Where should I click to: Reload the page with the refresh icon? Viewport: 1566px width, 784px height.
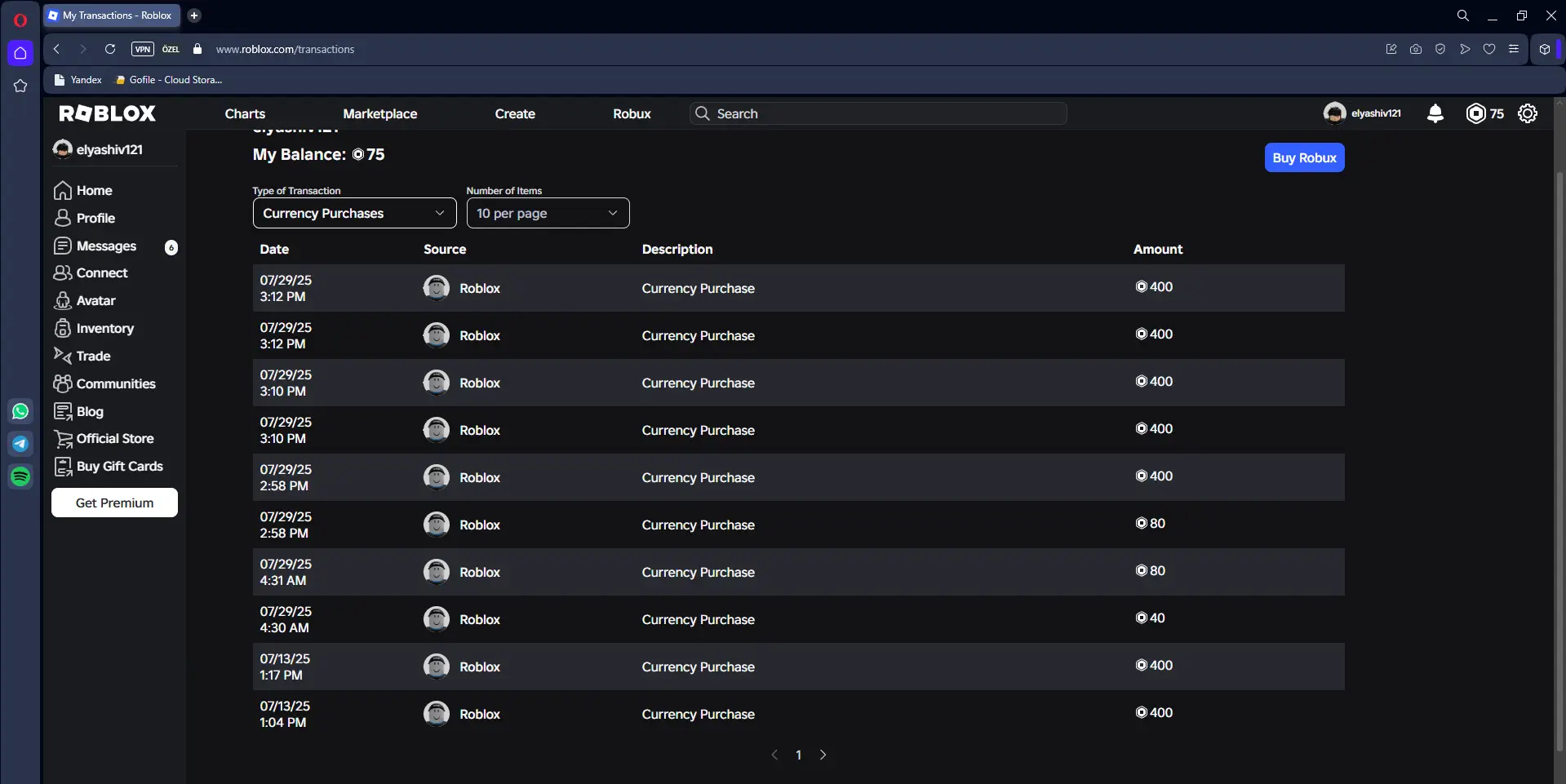(110, 49)
